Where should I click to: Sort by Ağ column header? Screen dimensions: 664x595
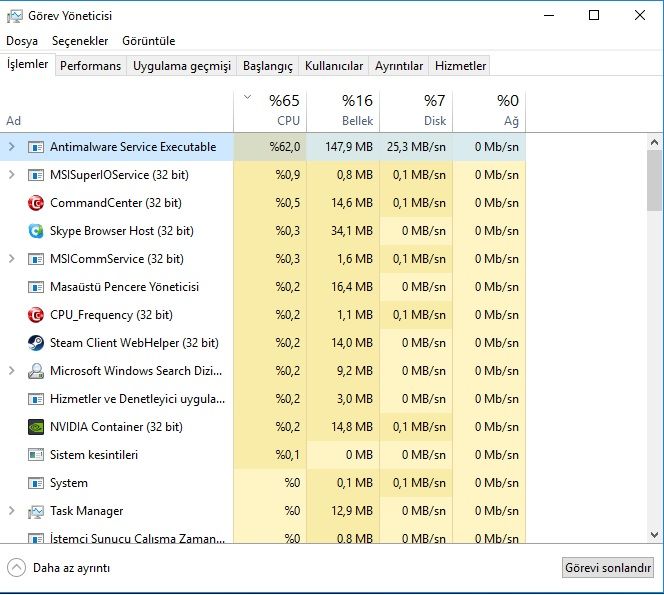tap(489, 111)
